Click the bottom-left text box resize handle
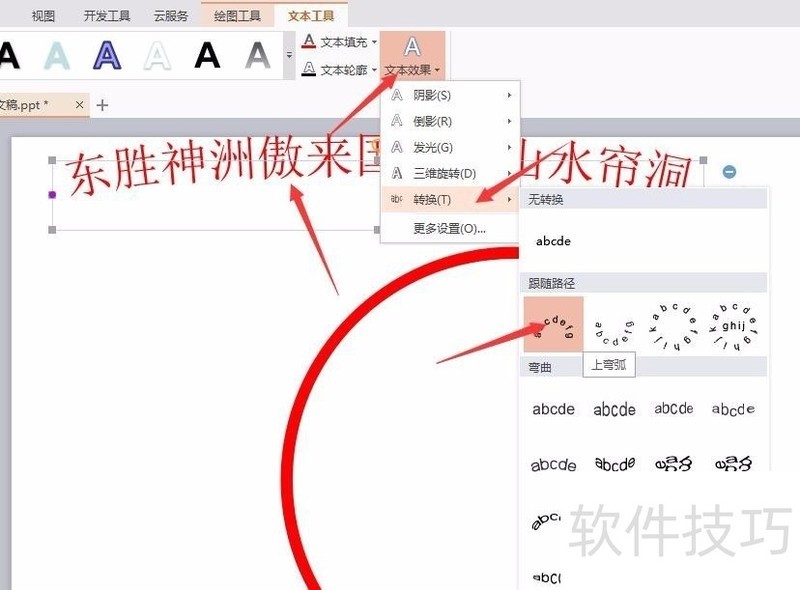The image size is (800, 590). 52,230
